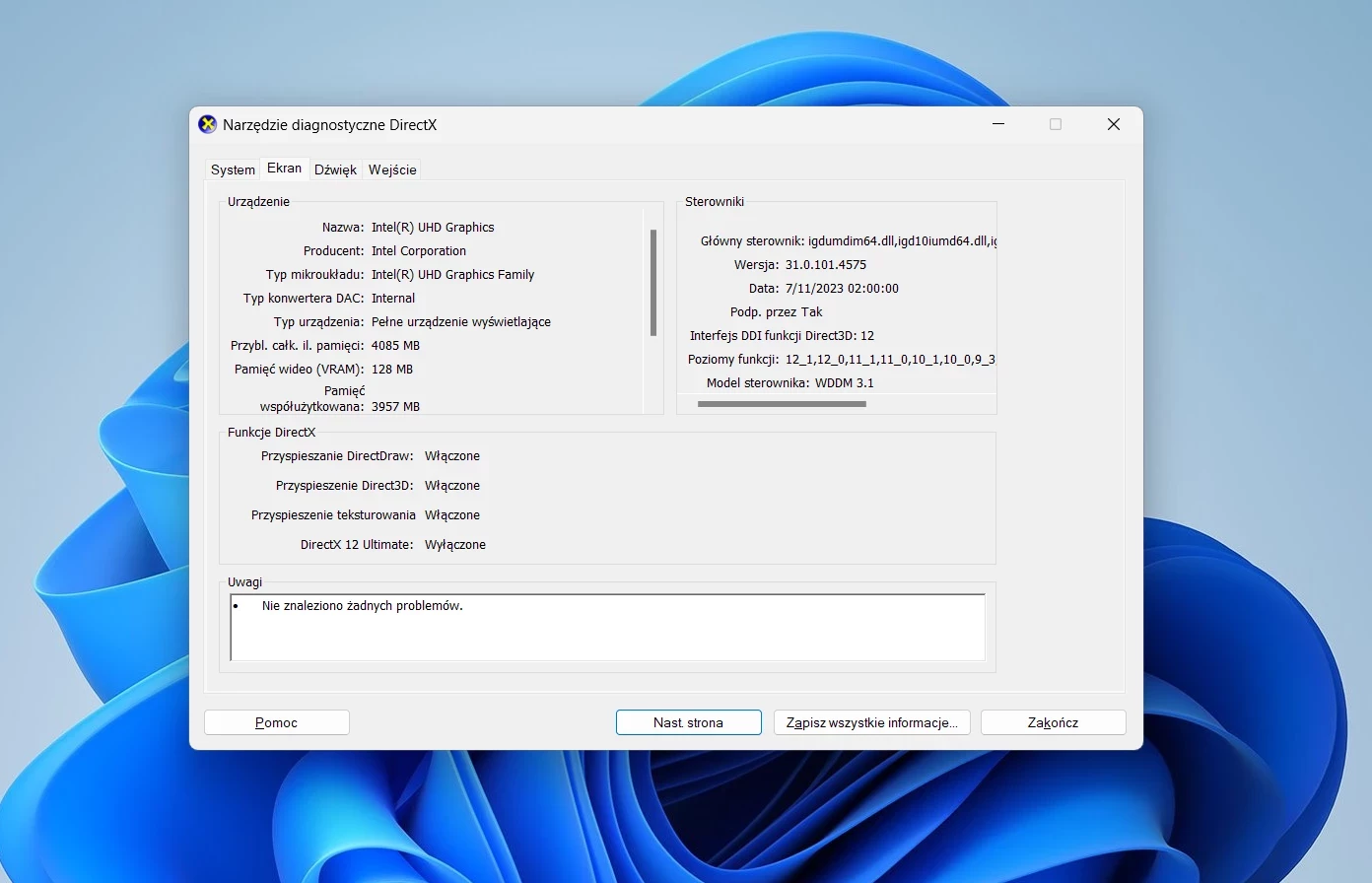Click the DirectX diagnostic tool title icon

207,124
